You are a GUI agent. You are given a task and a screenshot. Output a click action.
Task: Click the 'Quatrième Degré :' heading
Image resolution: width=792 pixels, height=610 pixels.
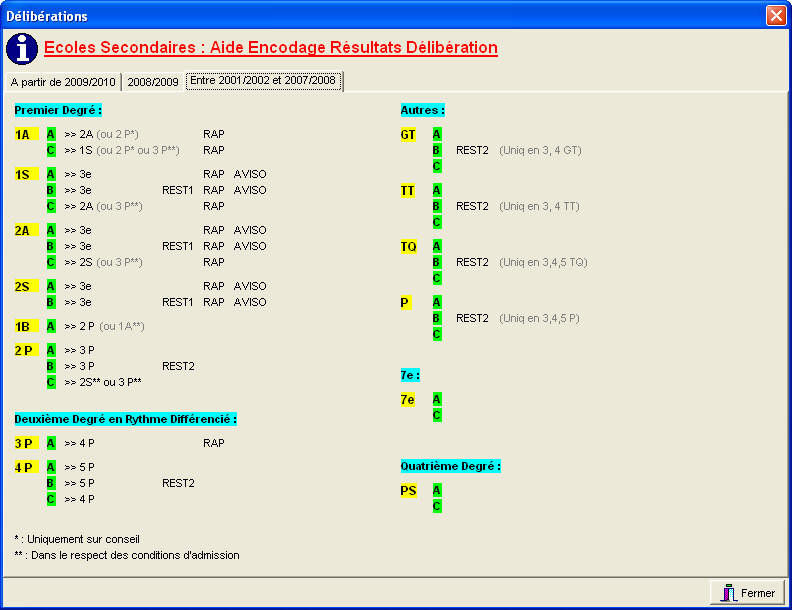click(451, 466)
